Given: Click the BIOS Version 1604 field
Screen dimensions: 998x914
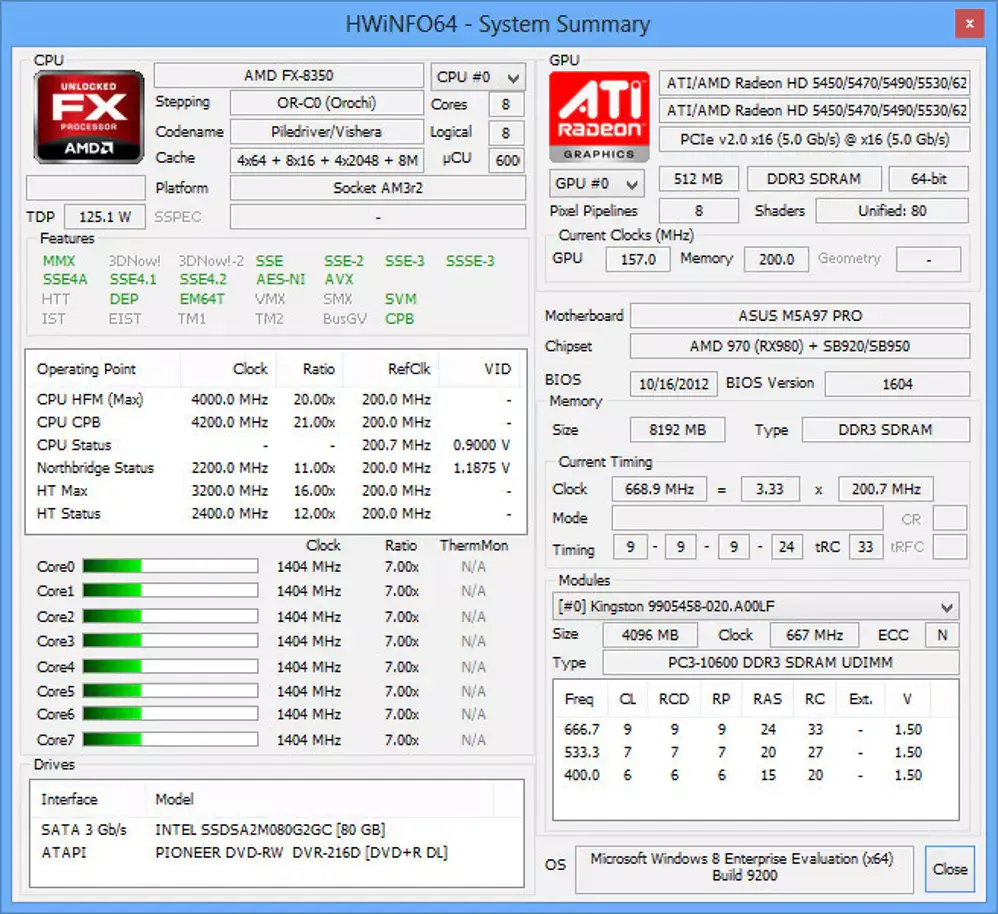Looking at the screenshot, I should click(x=897, y=384).
